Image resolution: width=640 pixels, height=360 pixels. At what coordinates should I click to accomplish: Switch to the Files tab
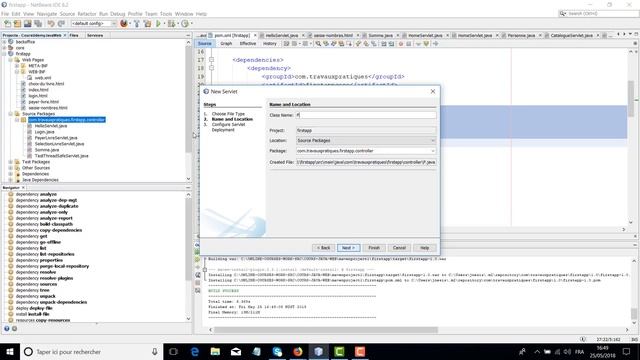74,36
